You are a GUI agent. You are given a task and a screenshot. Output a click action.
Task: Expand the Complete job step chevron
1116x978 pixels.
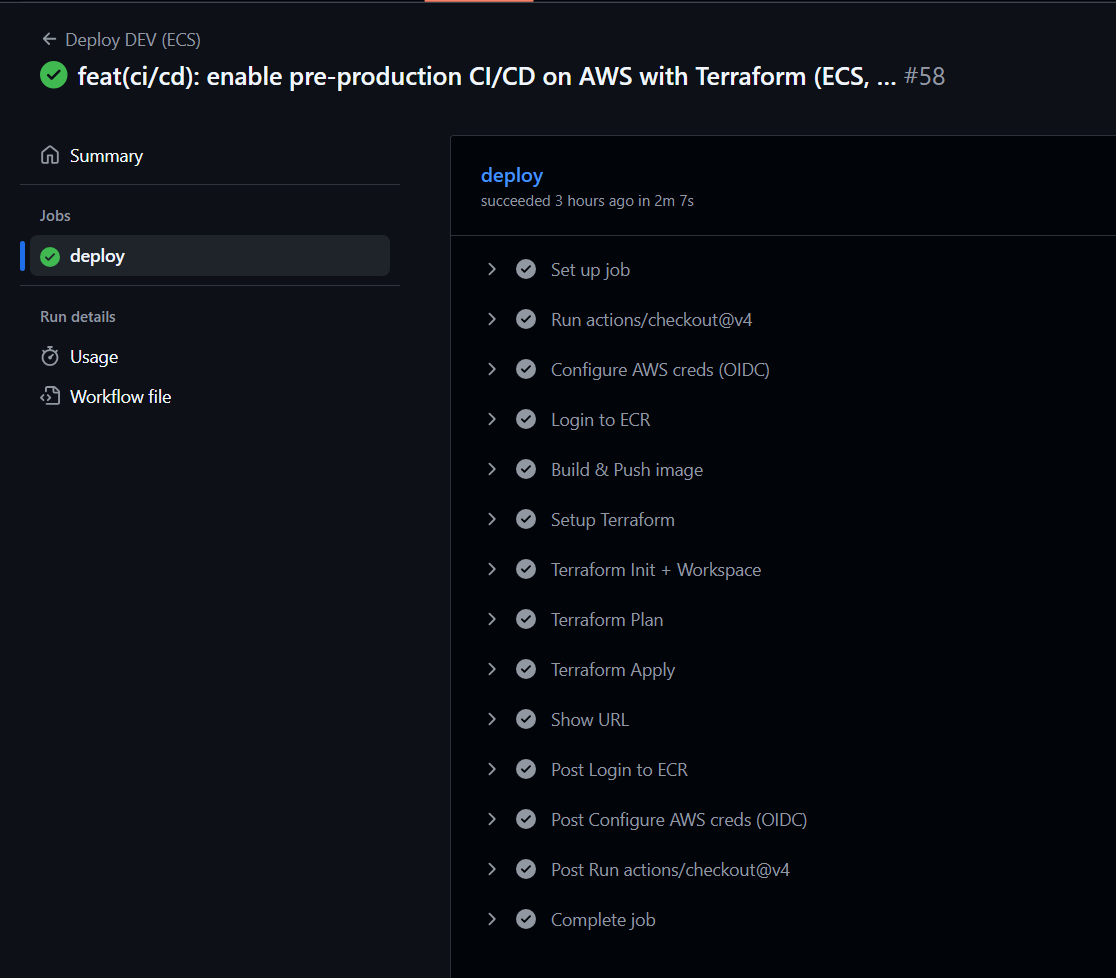pos(492,920)
